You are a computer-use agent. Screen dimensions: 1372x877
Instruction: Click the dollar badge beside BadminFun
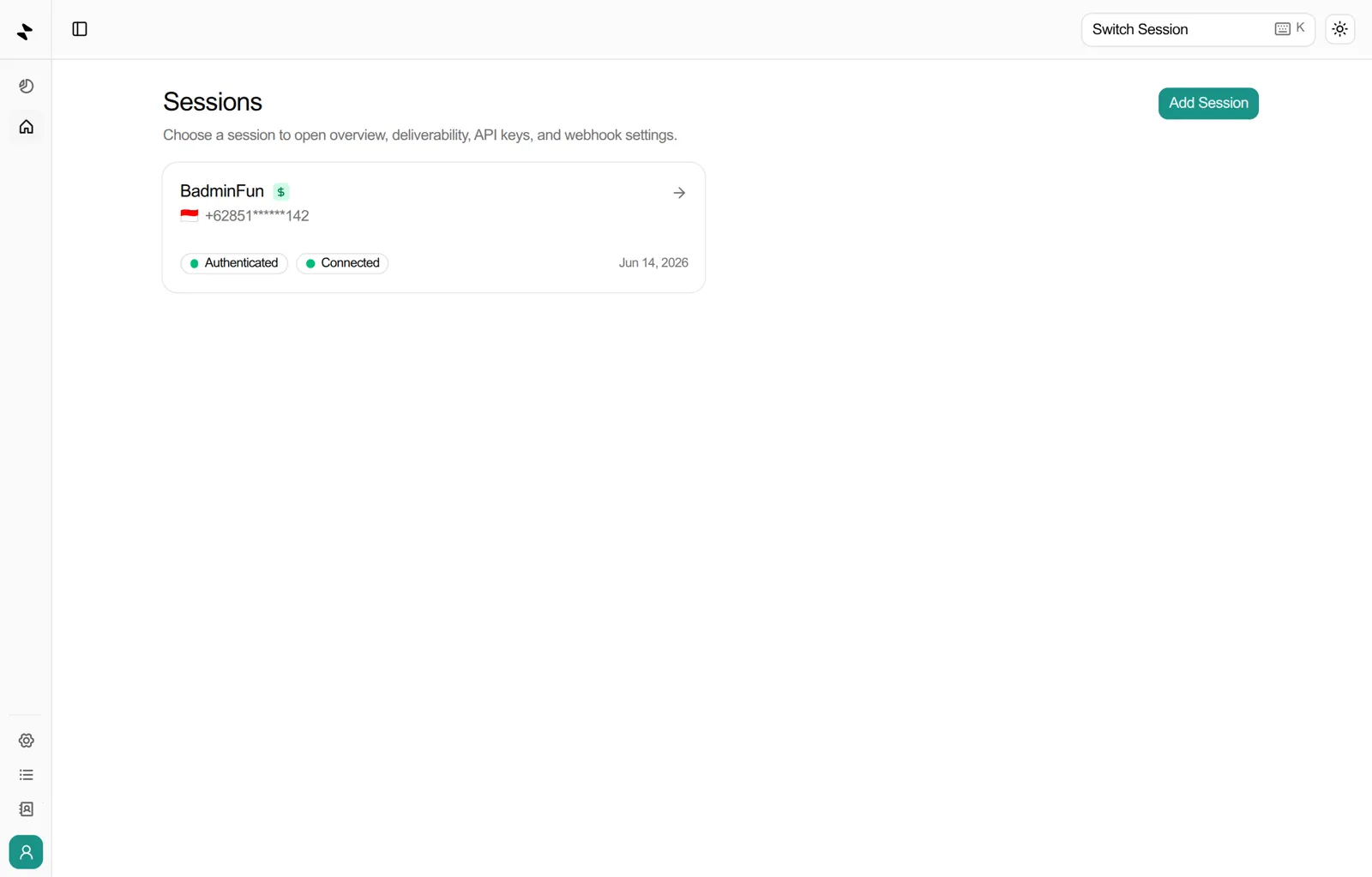(280, 192)
